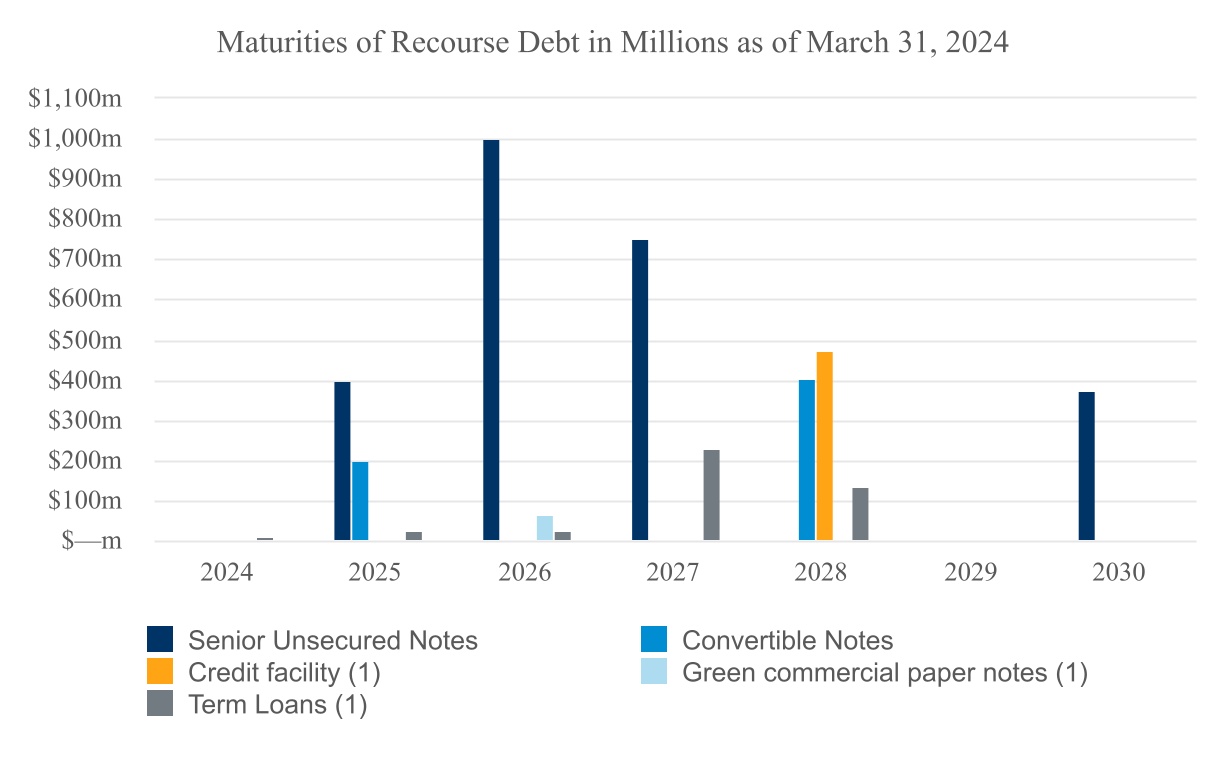Select the 2025 Senior Unsecured Notes bar
The width and height of the screenshot is (1226, 760).
(342, 461)
